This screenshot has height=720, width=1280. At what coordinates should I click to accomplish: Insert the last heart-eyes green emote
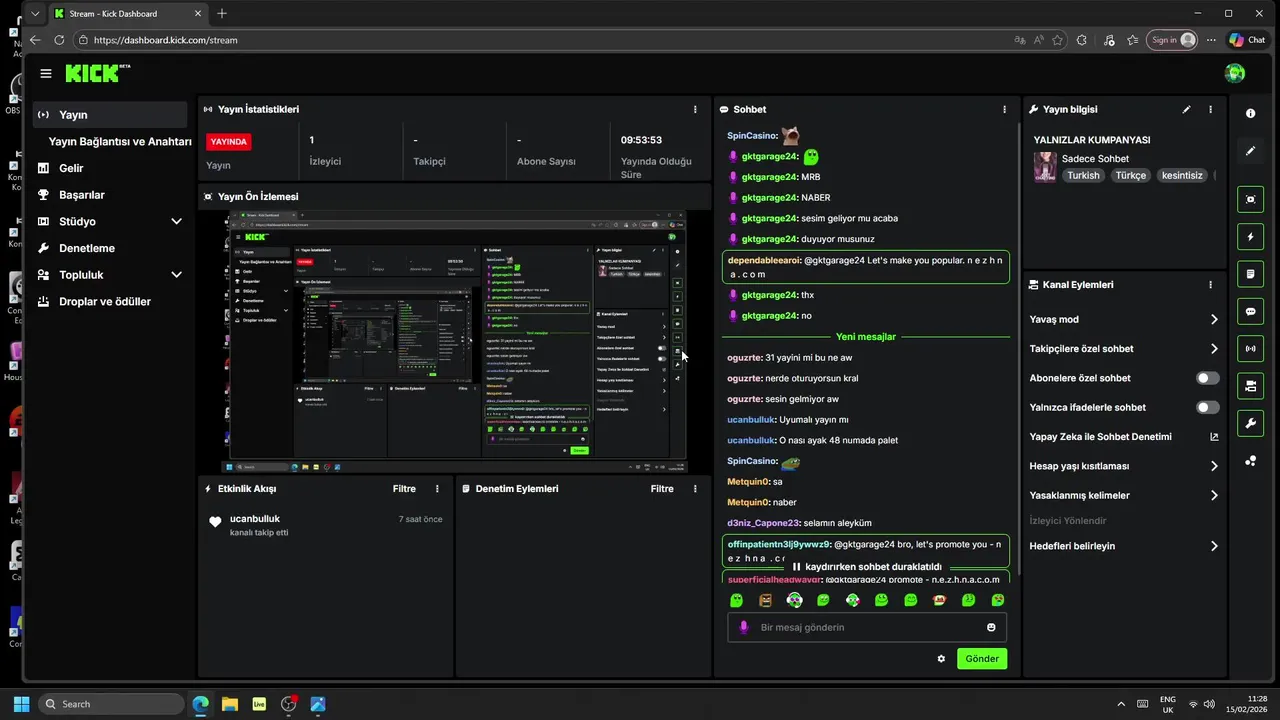[998, 601]
